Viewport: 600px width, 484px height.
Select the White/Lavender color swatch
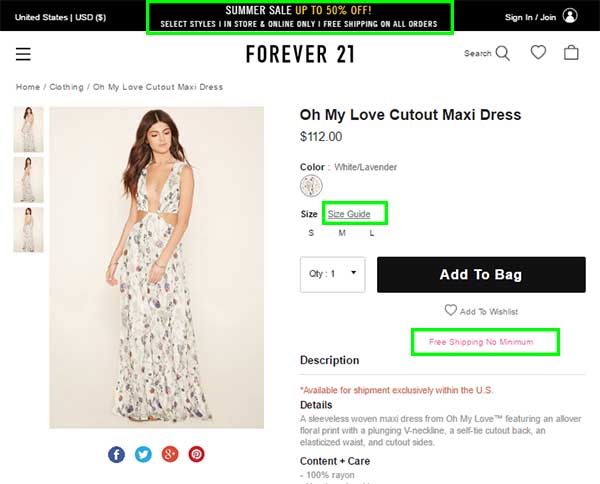pyautogui.click(x=311, y=186)
